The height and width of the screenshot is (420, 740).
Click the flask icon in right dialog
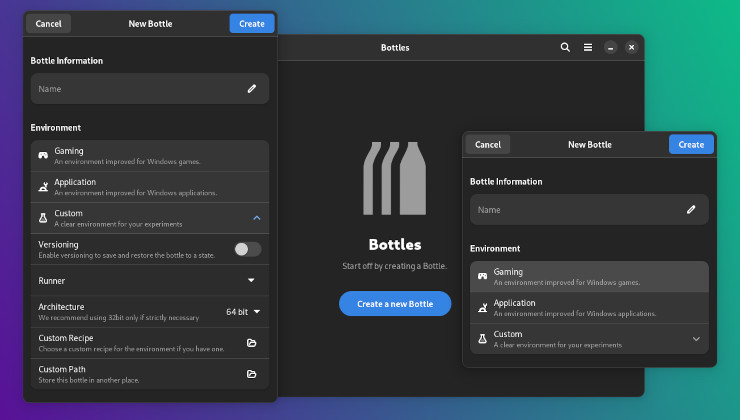tap(482, 339)
